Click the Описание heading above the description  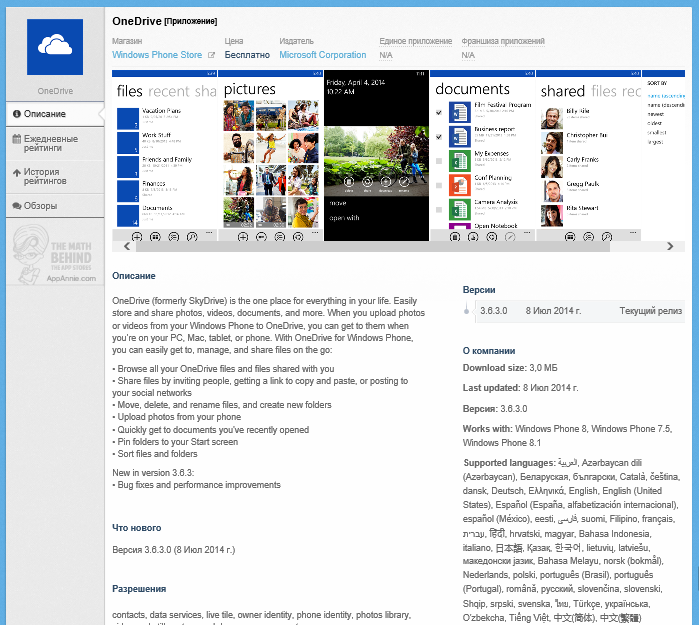(134, 276)
